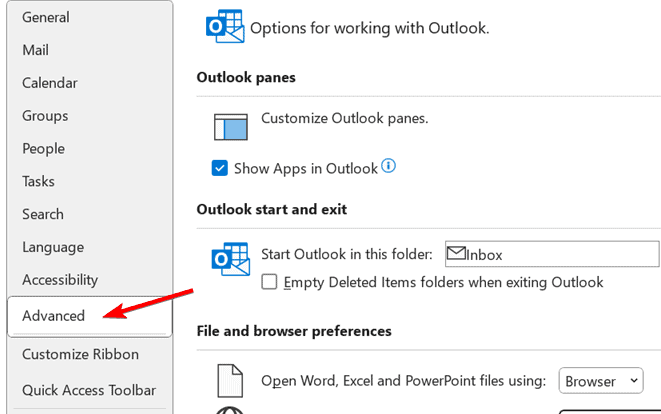Click the Browser dropdown chevron arrow
Image resolution: width=661 pixels, height=414 pixels.
point(634,380)
